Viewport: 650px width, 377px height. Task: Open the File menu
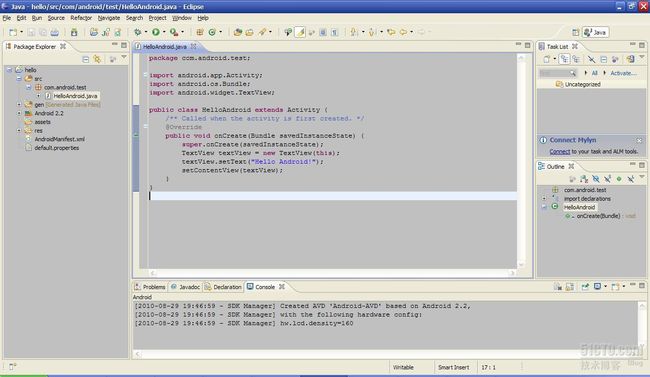coord(7,18)
